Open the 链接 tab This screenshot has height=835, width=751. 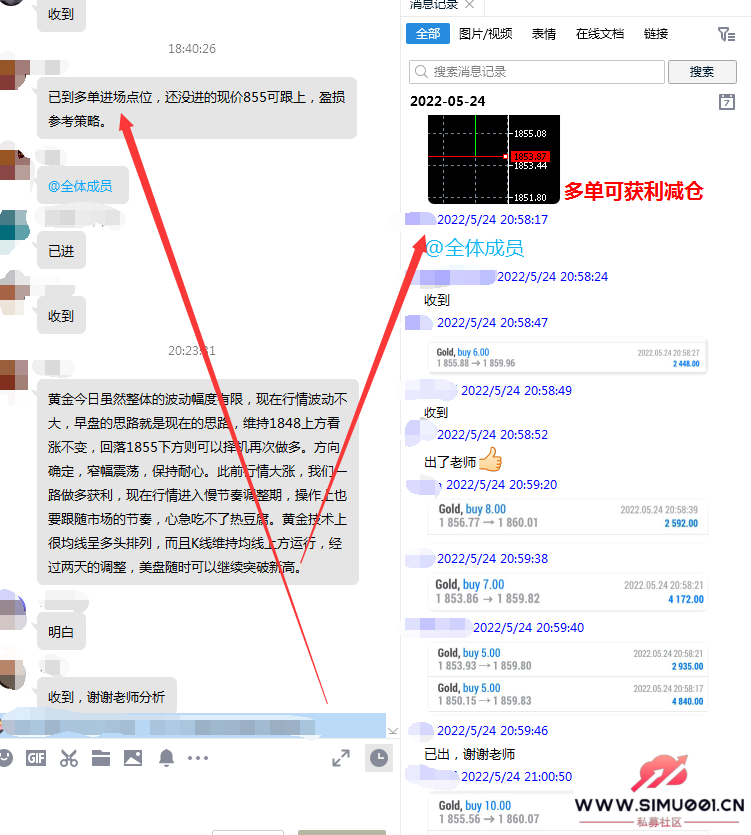click(x=656, y=34)
